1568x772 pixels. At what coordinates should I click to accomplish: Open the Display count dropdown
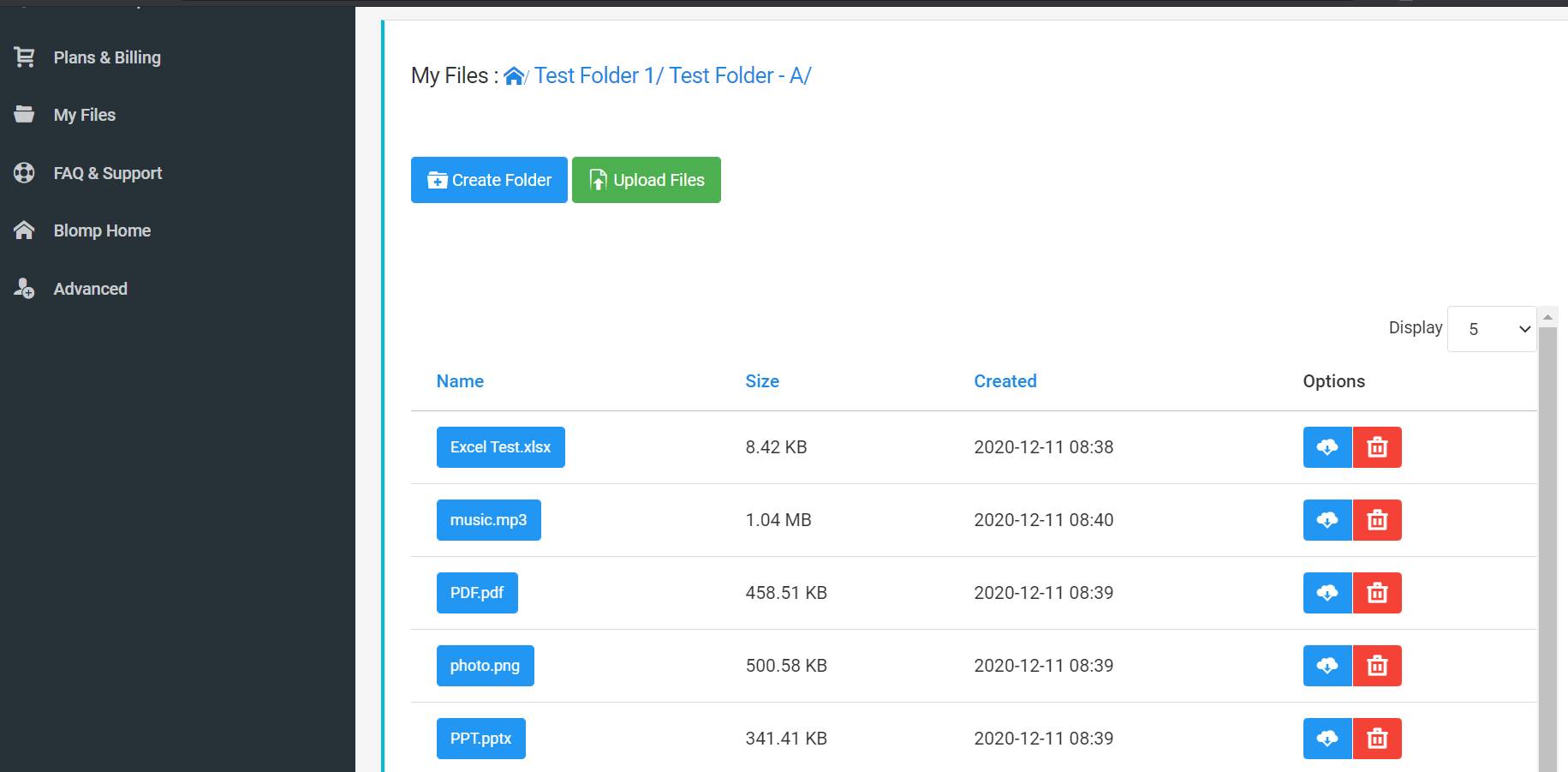(x=1491, y=329)
